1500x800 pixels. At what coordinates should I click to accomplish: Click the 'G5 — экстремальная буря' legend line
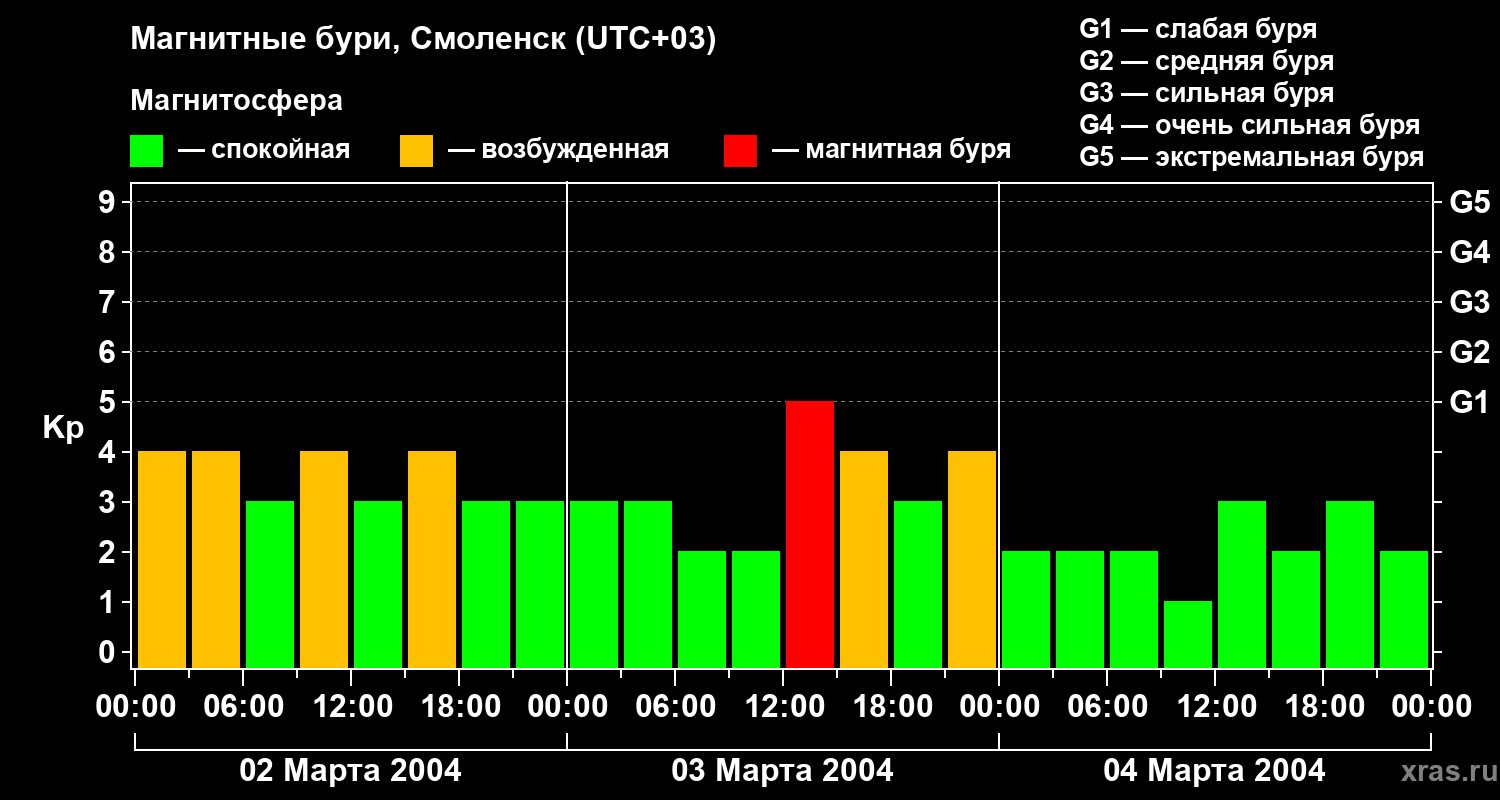point(1251,157)
